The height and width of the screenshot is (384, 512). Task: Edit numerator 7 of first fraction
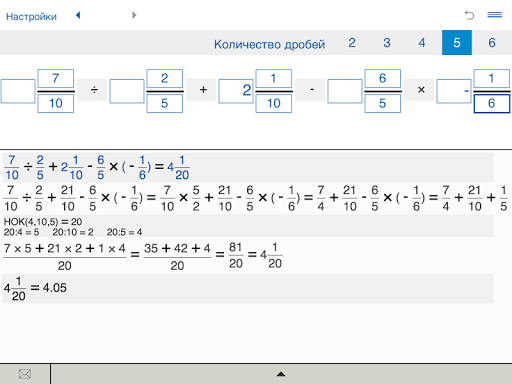[56, 78]
